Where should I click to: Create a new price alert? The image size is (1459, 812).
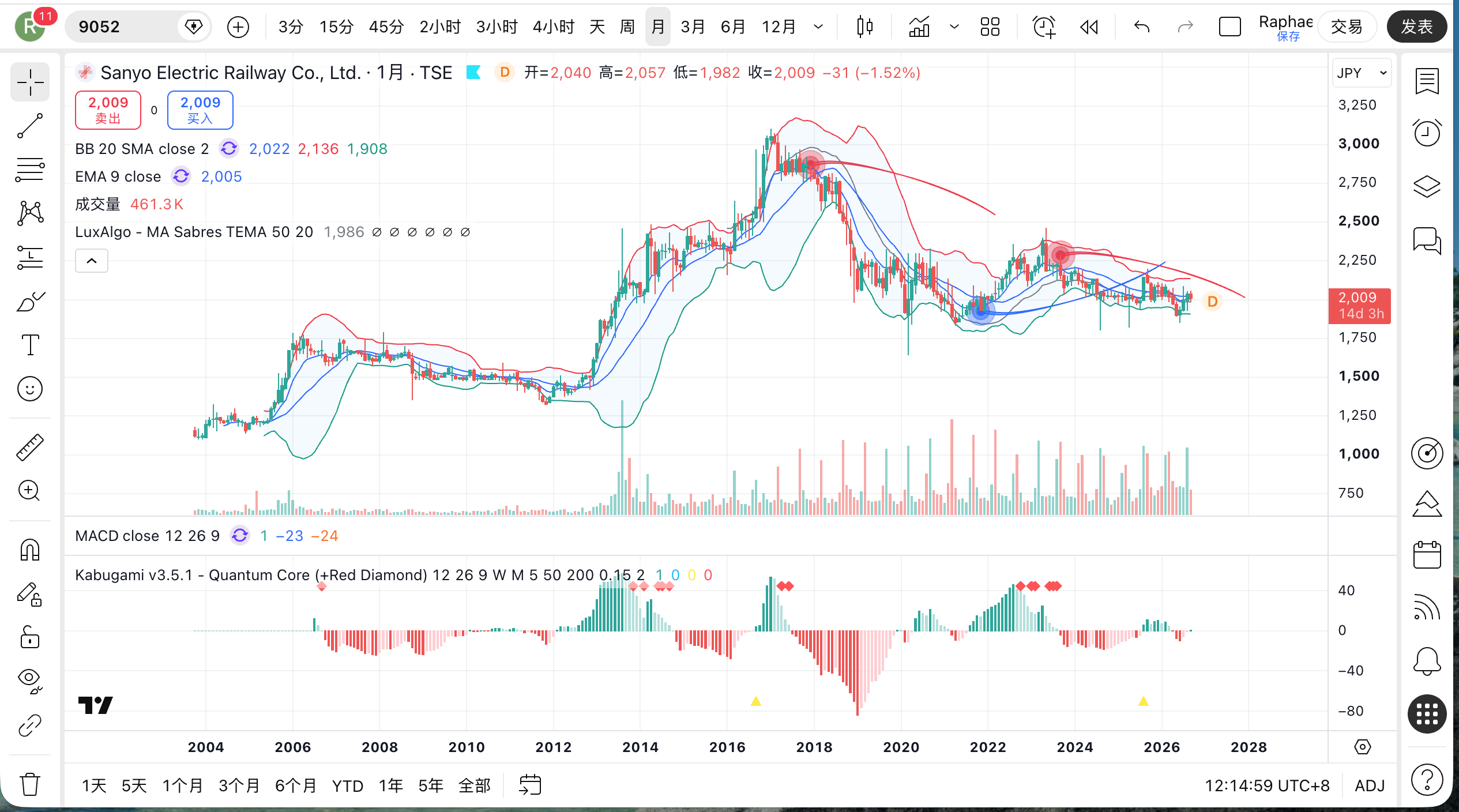coord(1044,27)
